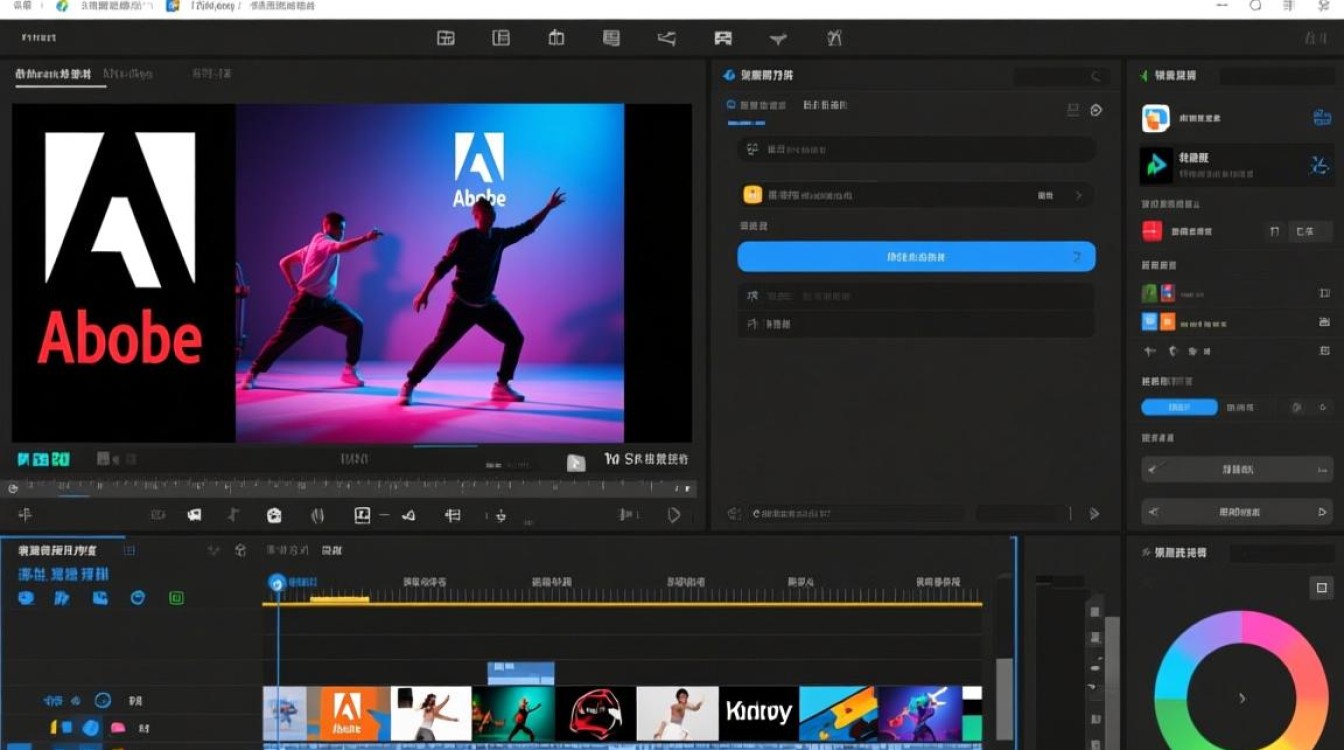The height and width of the screenshot is (750, 1344).
Task: Toggle the outlined circle on the video track row
Action: coord(102,701)
